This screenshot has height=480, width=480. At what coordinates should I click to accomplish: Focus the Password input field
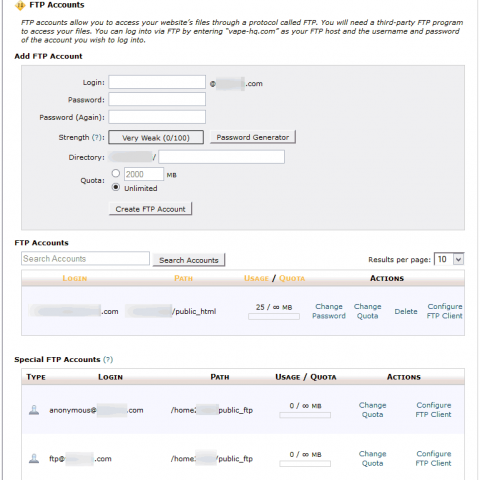(x=157, y=99)
